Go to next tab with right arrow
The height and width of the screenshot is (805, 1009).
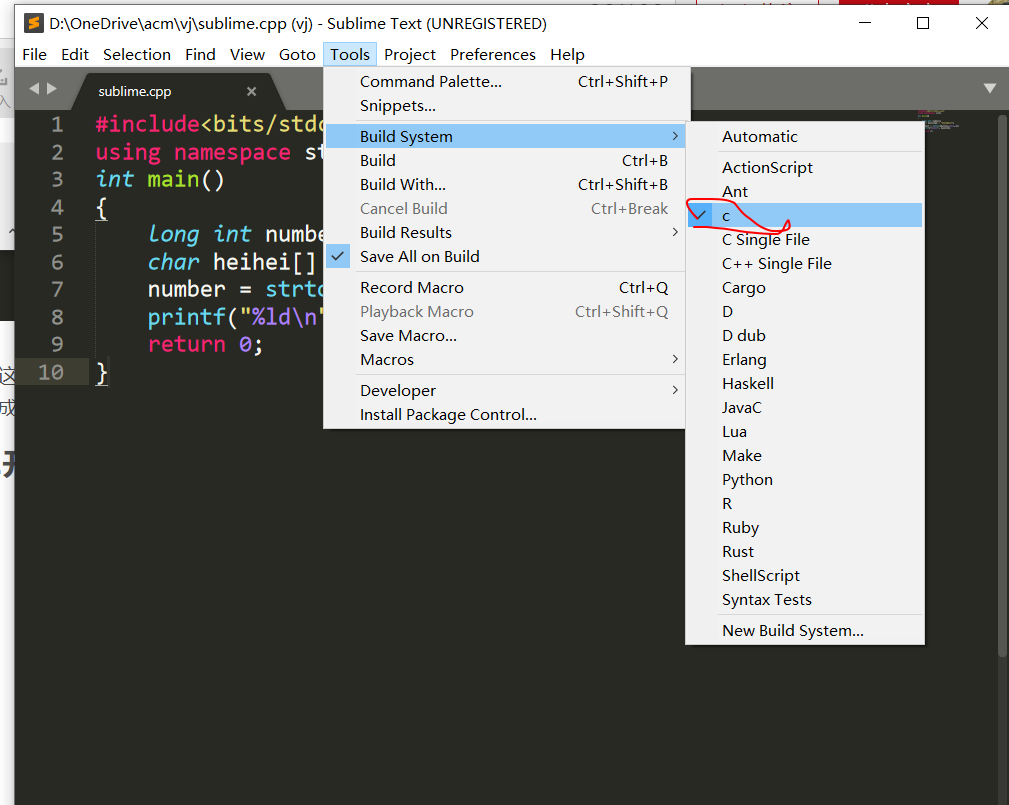tap(52, 89)
